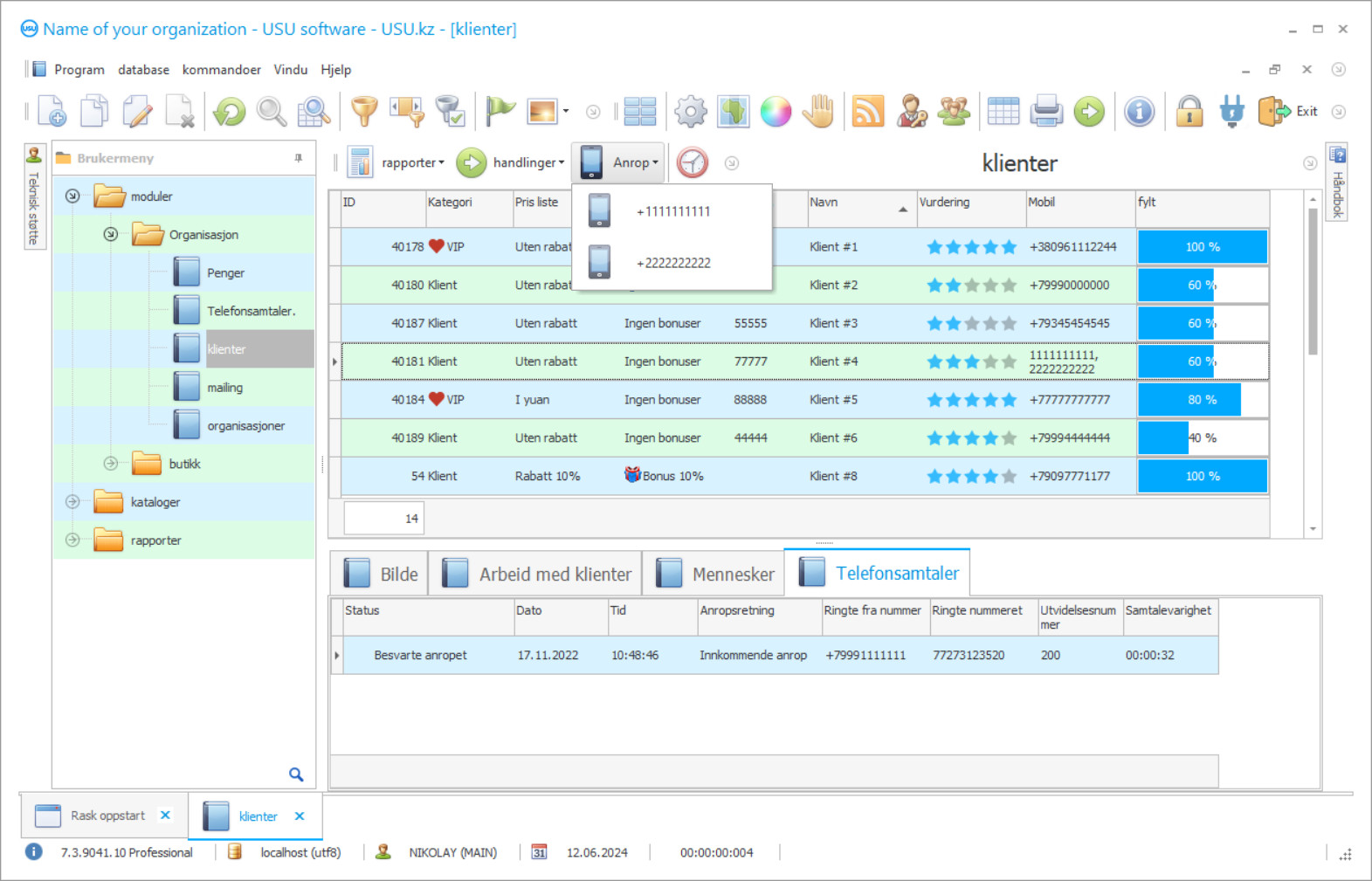The width and height of the screenshot is (1372, 881).
Task: Click the add new record icon
Action: [x=52, y=112]
